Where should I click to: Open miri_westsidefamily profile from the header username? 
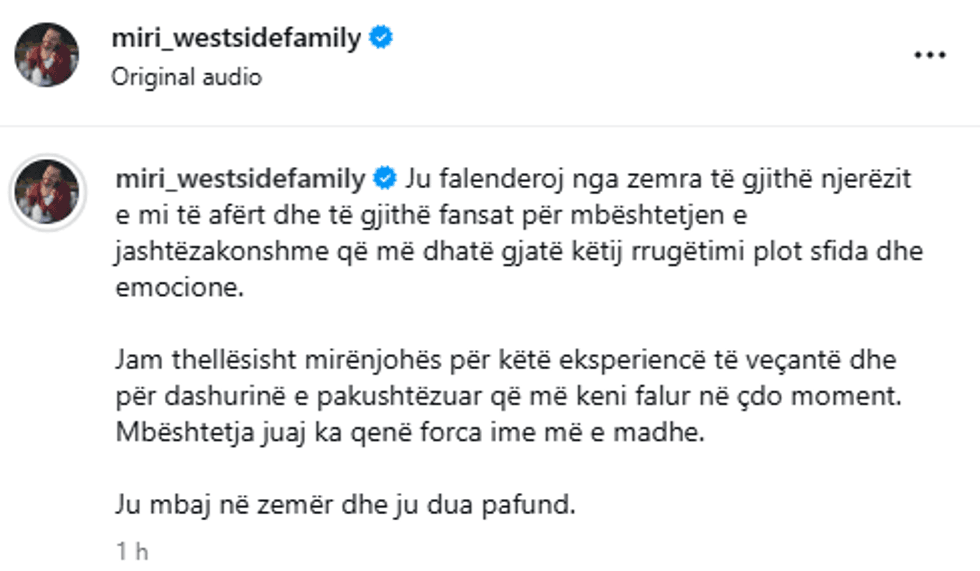237,39
